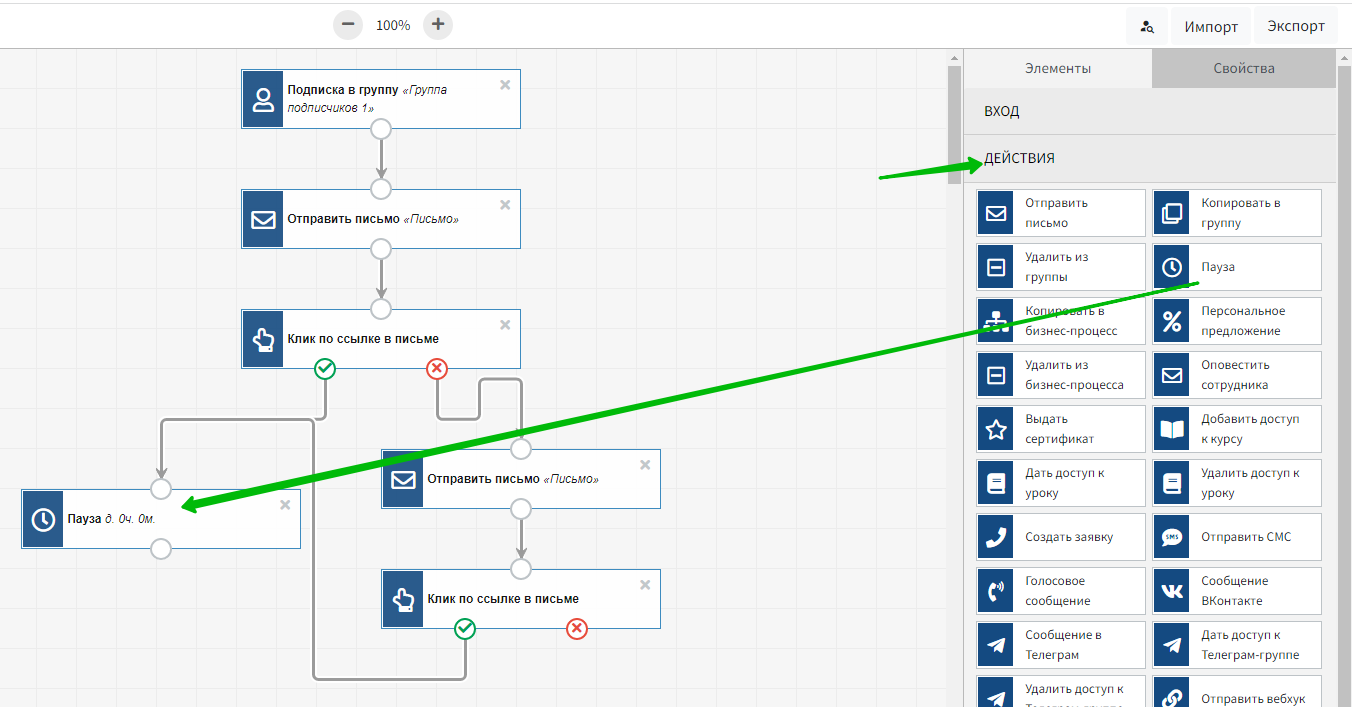
Task: Select Удалить доступ к уроку element
Action: (1237, 483)
